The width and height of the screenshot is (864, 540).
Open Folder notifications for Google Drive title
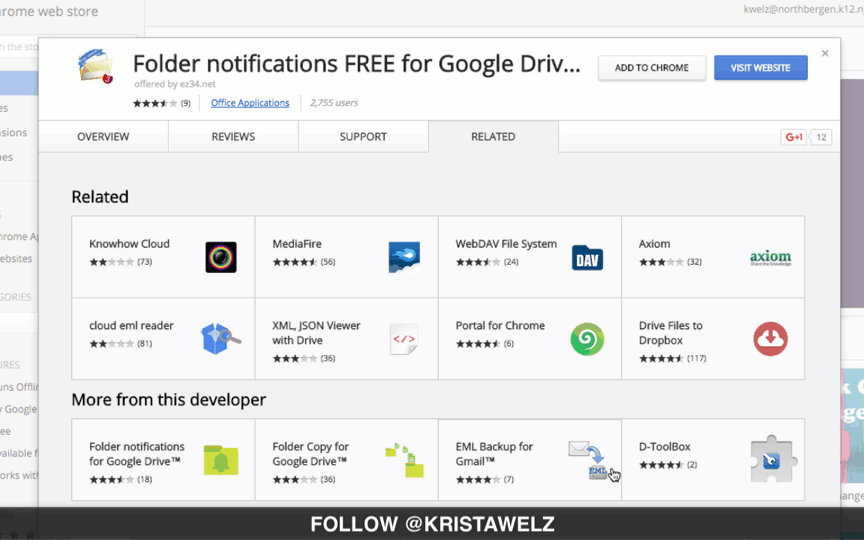(137, 453)
